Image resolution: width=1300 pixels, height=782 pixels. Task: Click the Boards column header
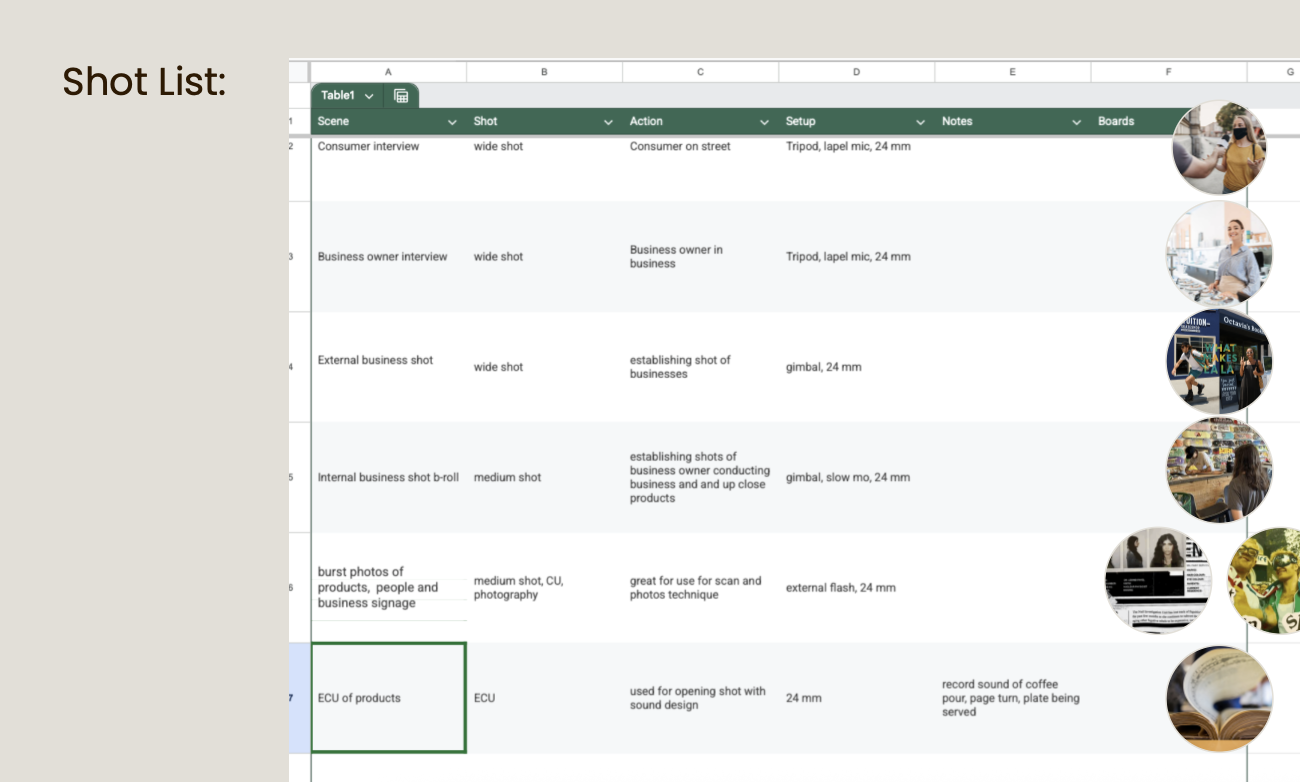tap(1116, 122)
